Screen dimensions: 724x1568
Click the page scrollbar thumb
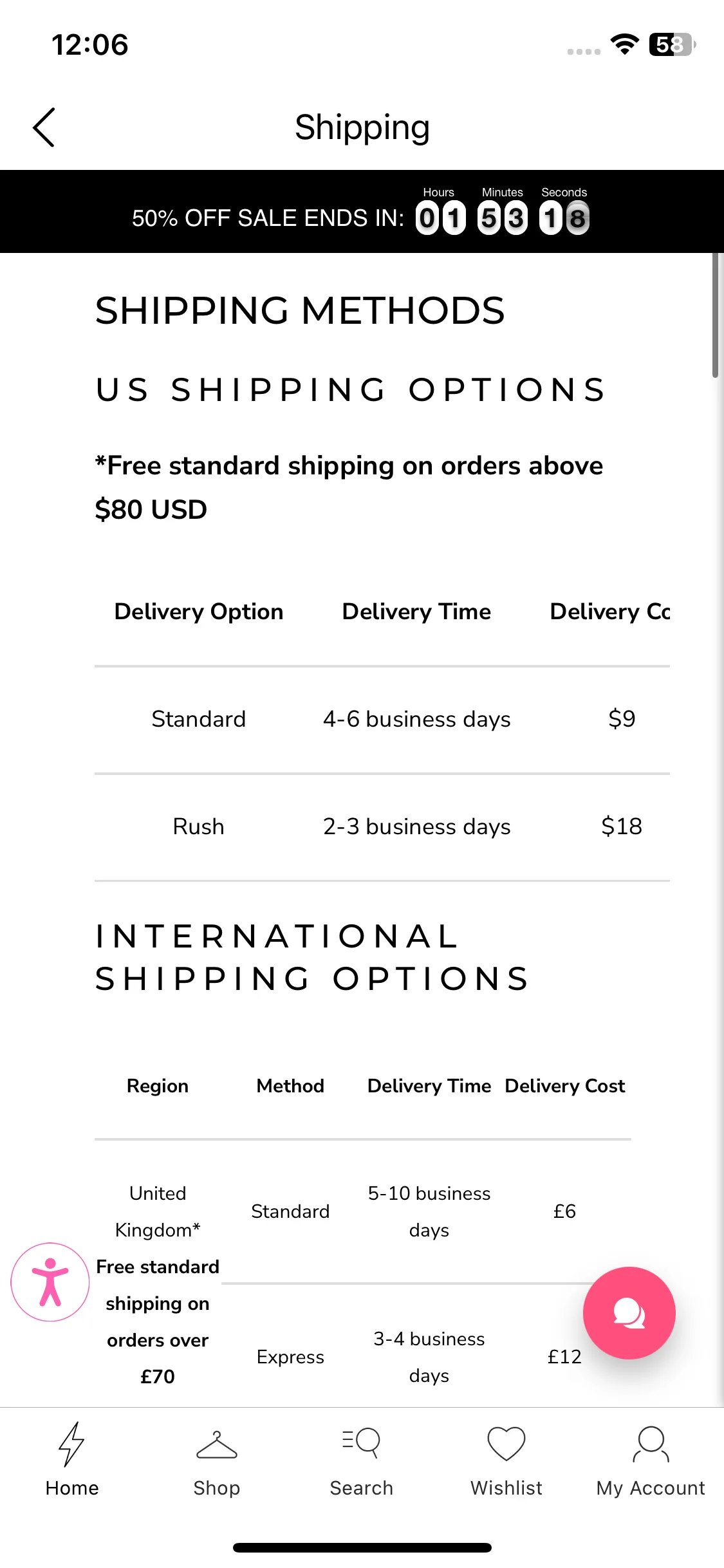[716, 315]
